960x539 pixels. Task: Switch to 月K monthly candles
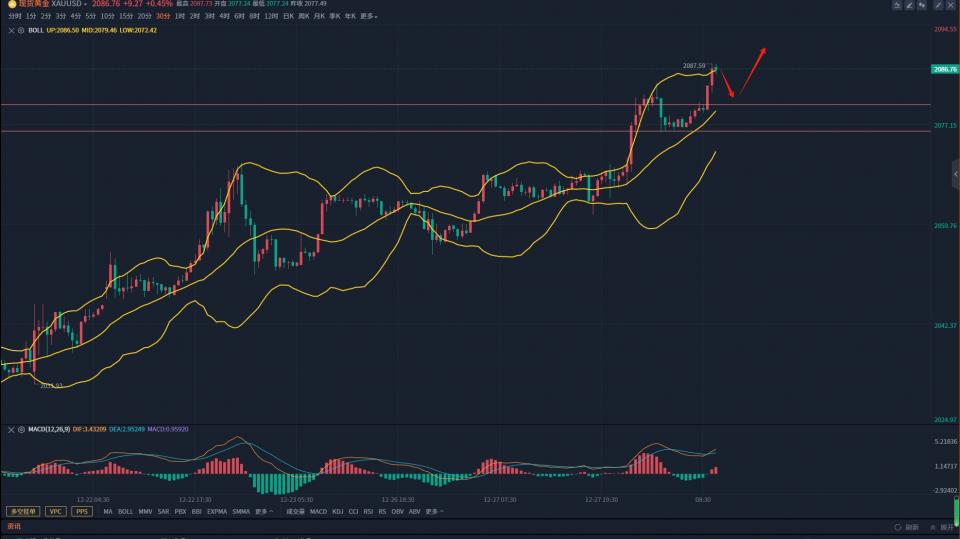[x=319, y=17]
